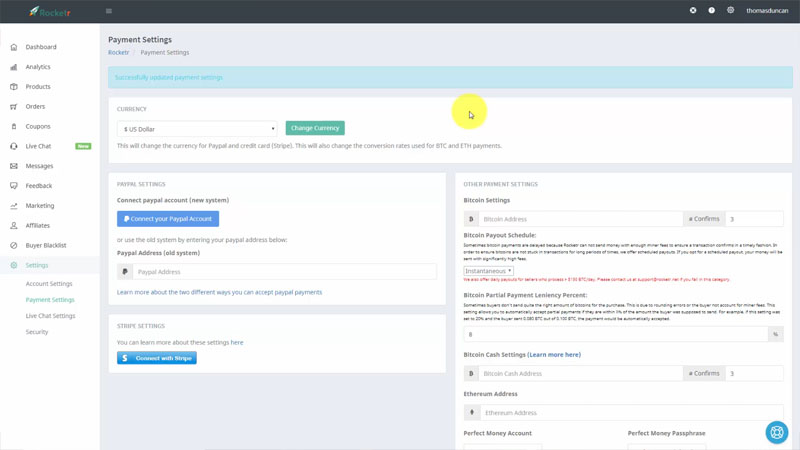The width and height of the screenshot is (800, 450).
Task: Select Account Settings submenu item
Action: 49,284
